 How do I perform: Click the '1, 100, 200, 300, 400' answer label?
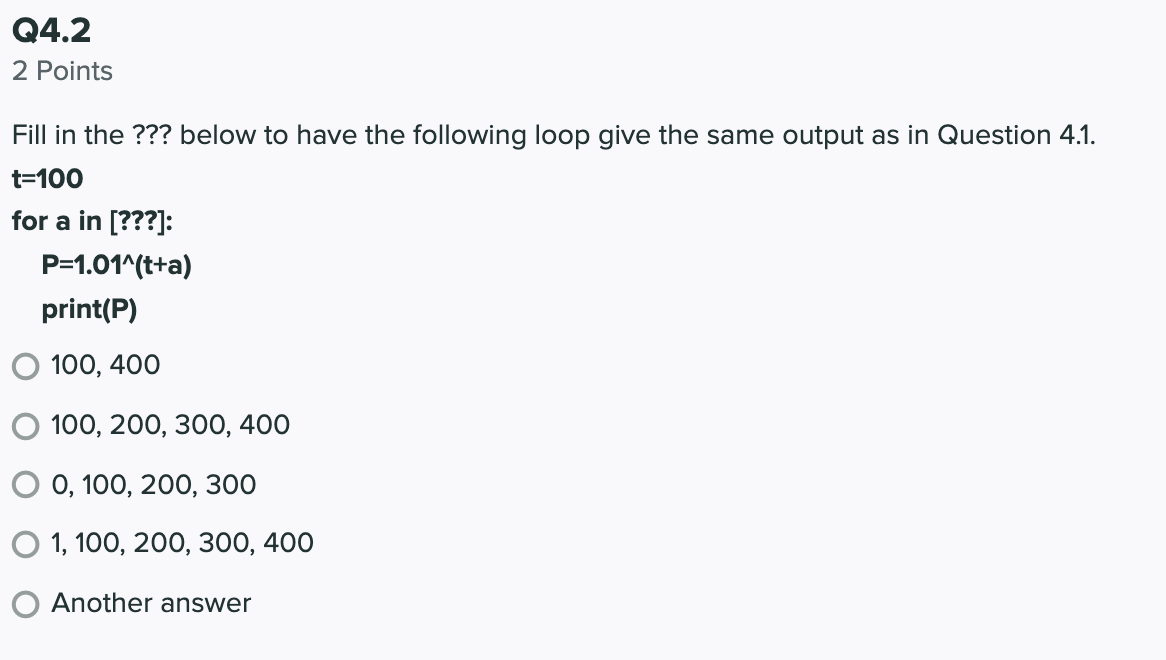[182, 543]
